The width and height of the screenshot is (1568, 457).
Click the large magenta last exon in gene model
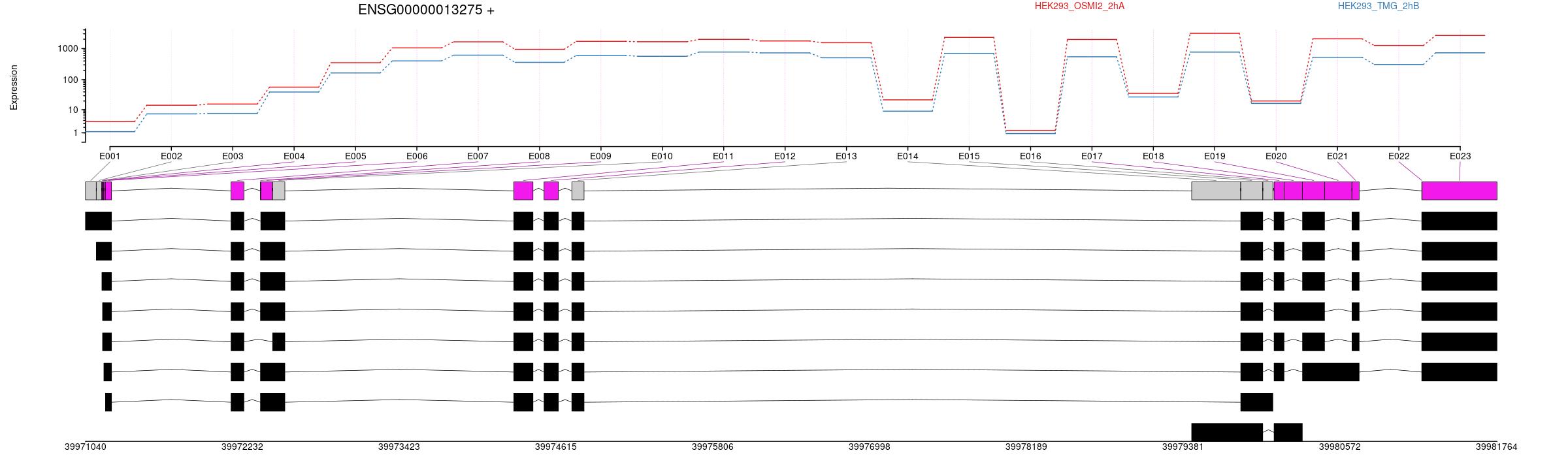click(1460, 191)
